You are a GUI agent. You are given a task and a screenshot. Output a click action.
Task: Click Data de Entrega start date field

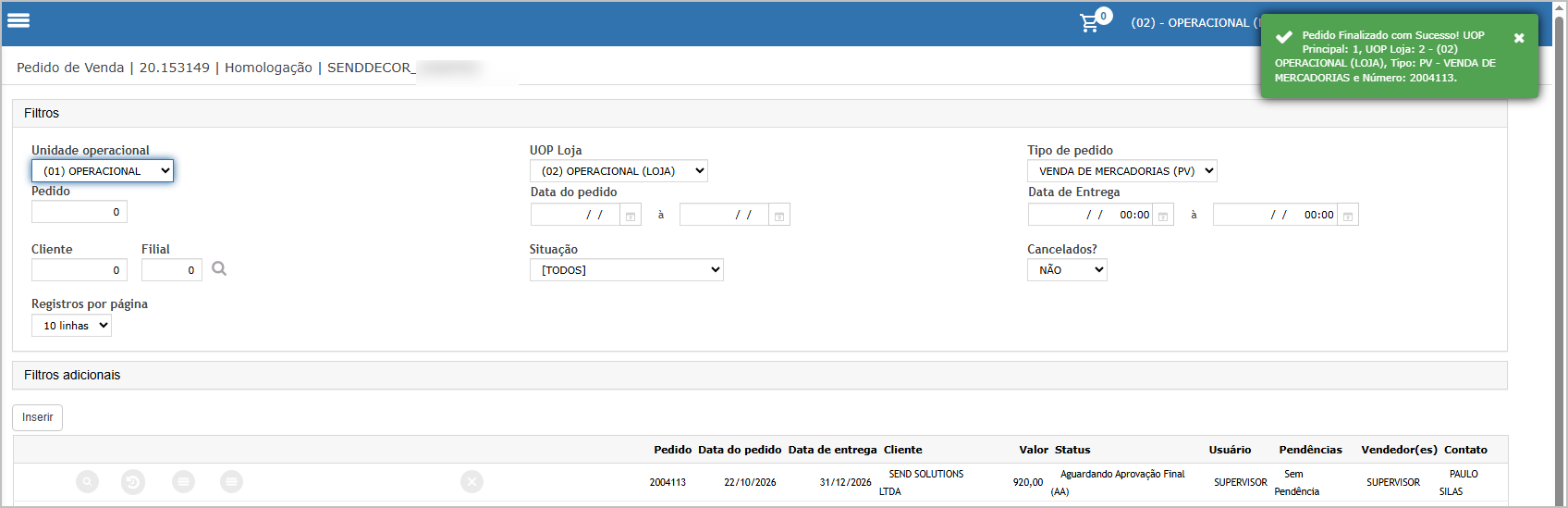pos(1090,215)
